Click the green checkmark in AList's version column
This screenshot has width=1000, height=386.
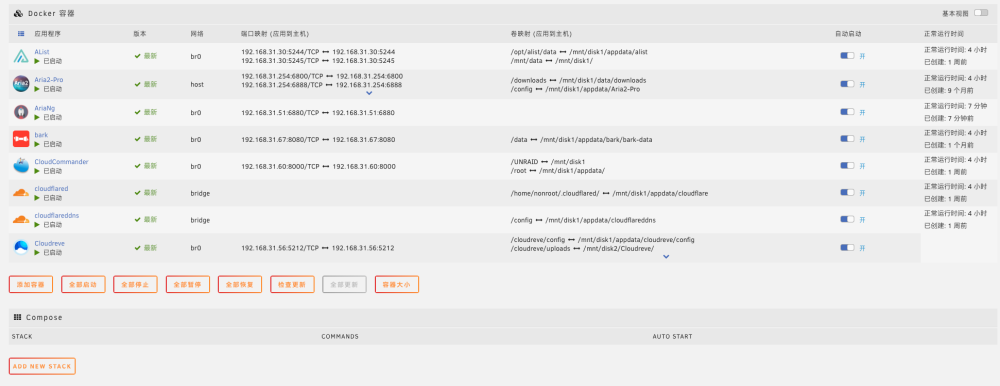click(137, 56)
